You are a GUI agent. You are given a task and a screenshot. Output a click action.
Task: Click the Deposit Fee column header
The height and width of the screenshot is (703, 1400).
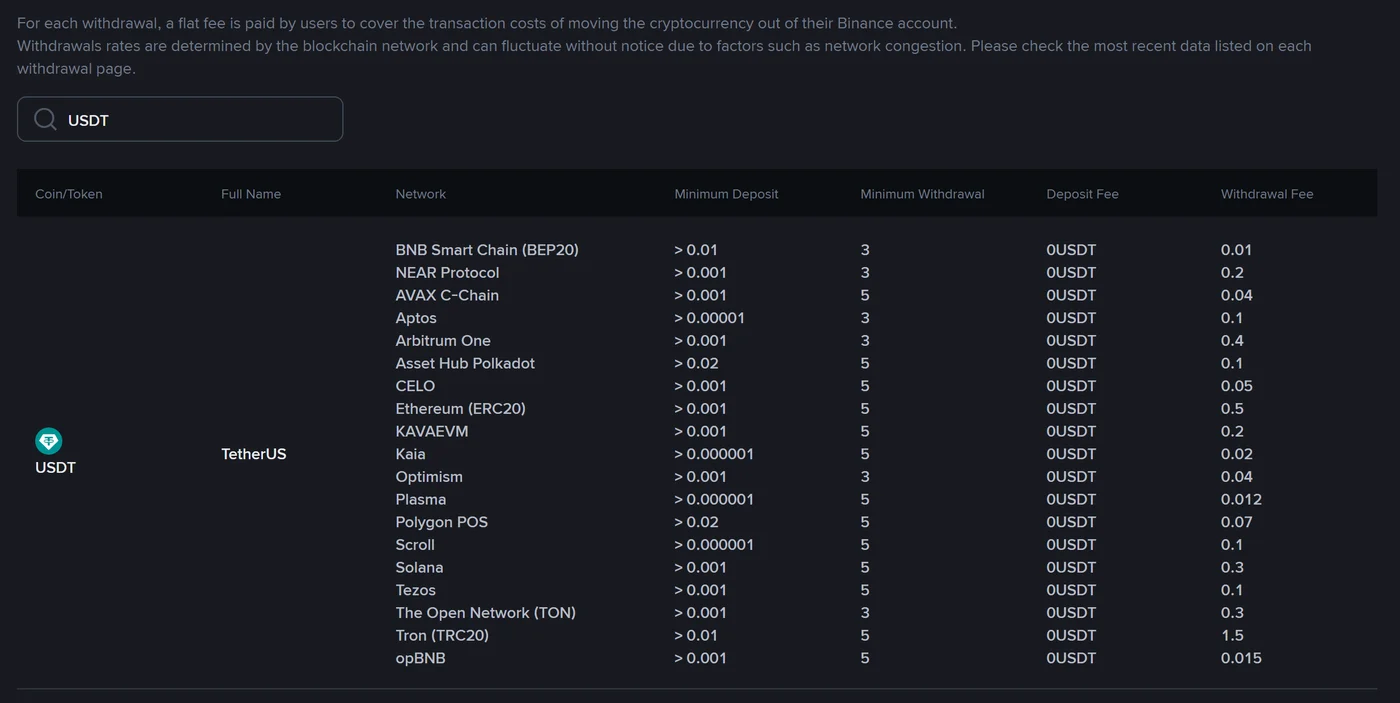click(1082, 194)
